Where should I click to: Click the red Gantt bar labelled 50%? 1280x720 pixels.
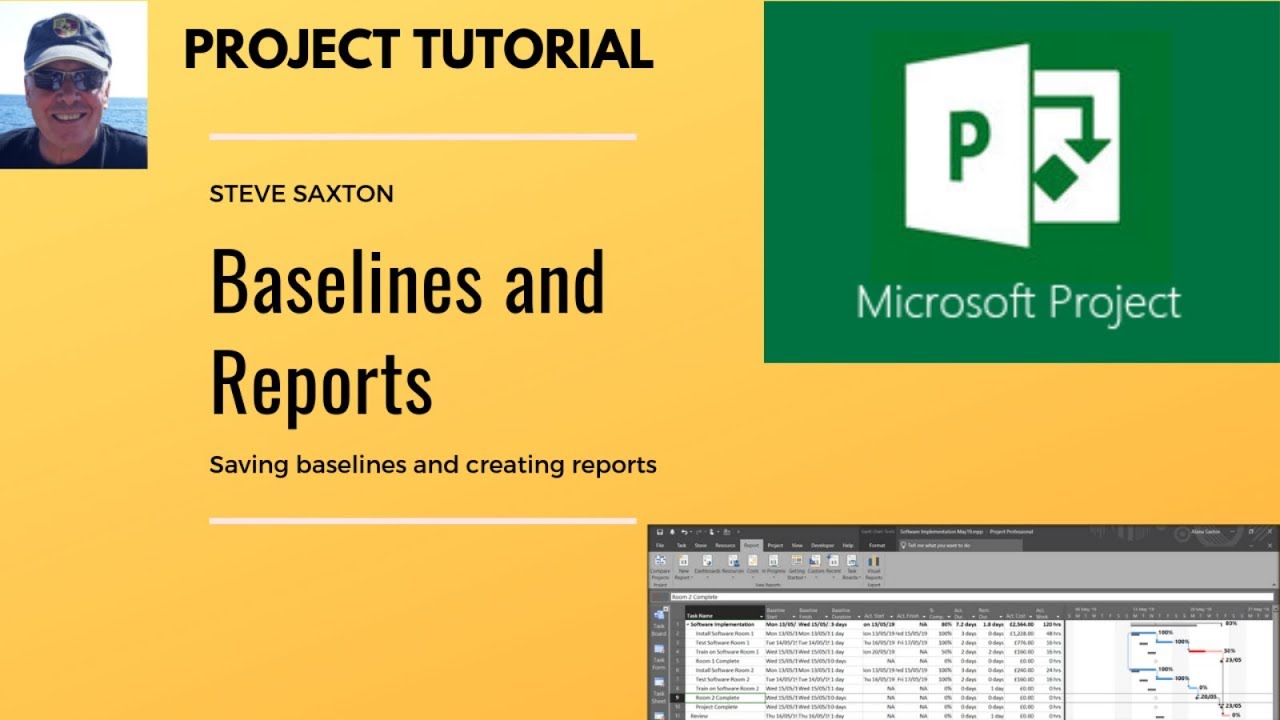click(x=1205, y=651)
